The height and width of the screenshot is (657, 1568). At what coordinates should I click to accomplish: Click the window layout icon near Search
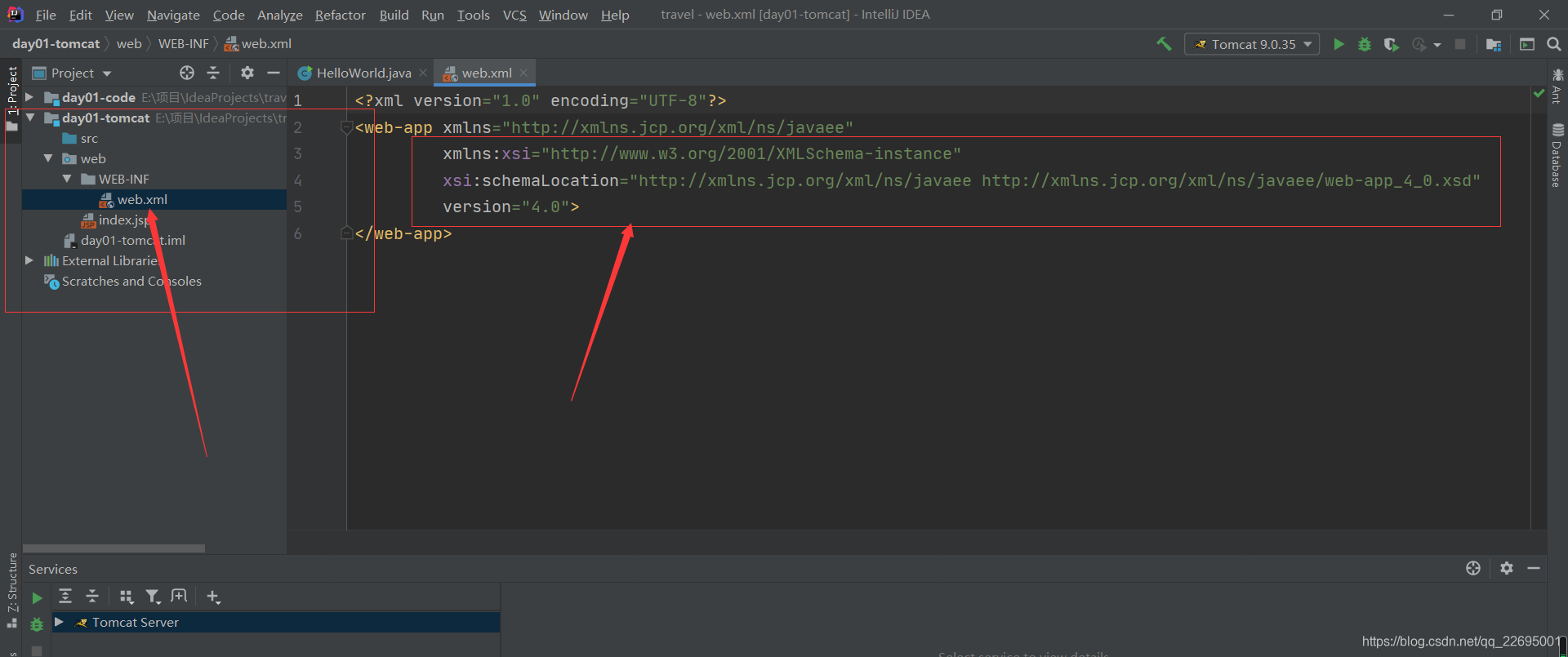tap(1527, 44)
